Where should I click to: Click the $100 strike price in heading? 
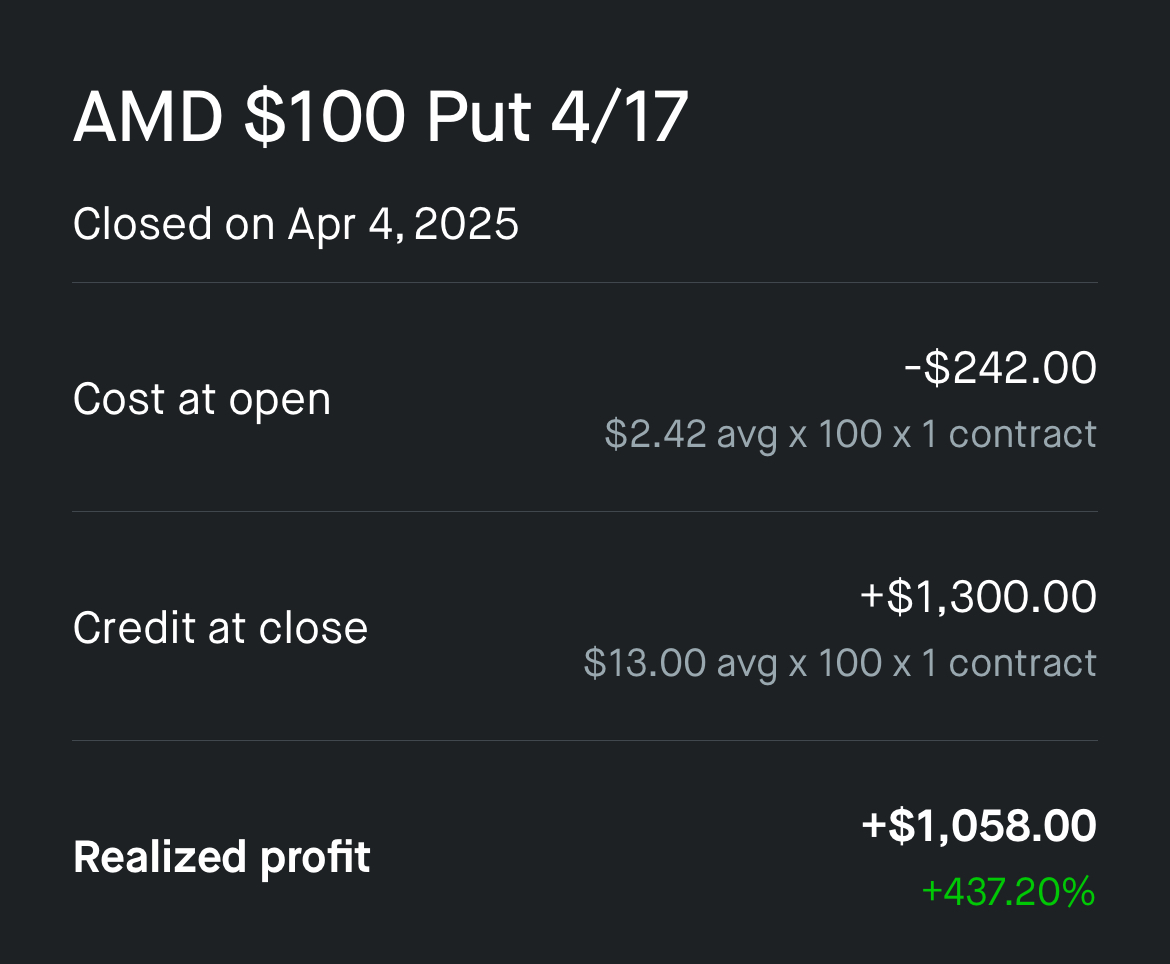coord(325,116)
